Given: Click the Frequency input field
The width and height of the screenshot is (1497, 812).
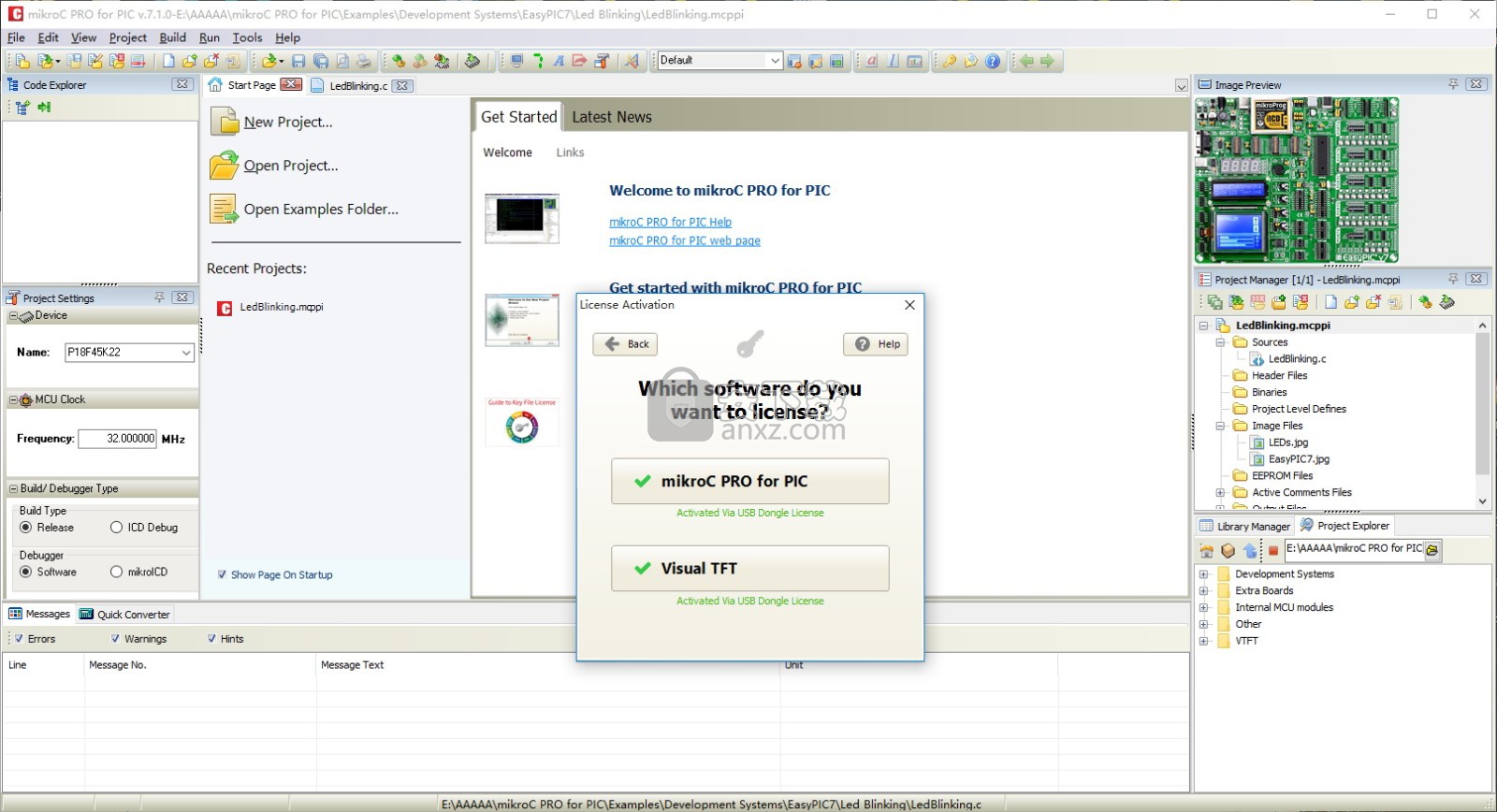Looking at the screenshot, I should coord(117,439).
